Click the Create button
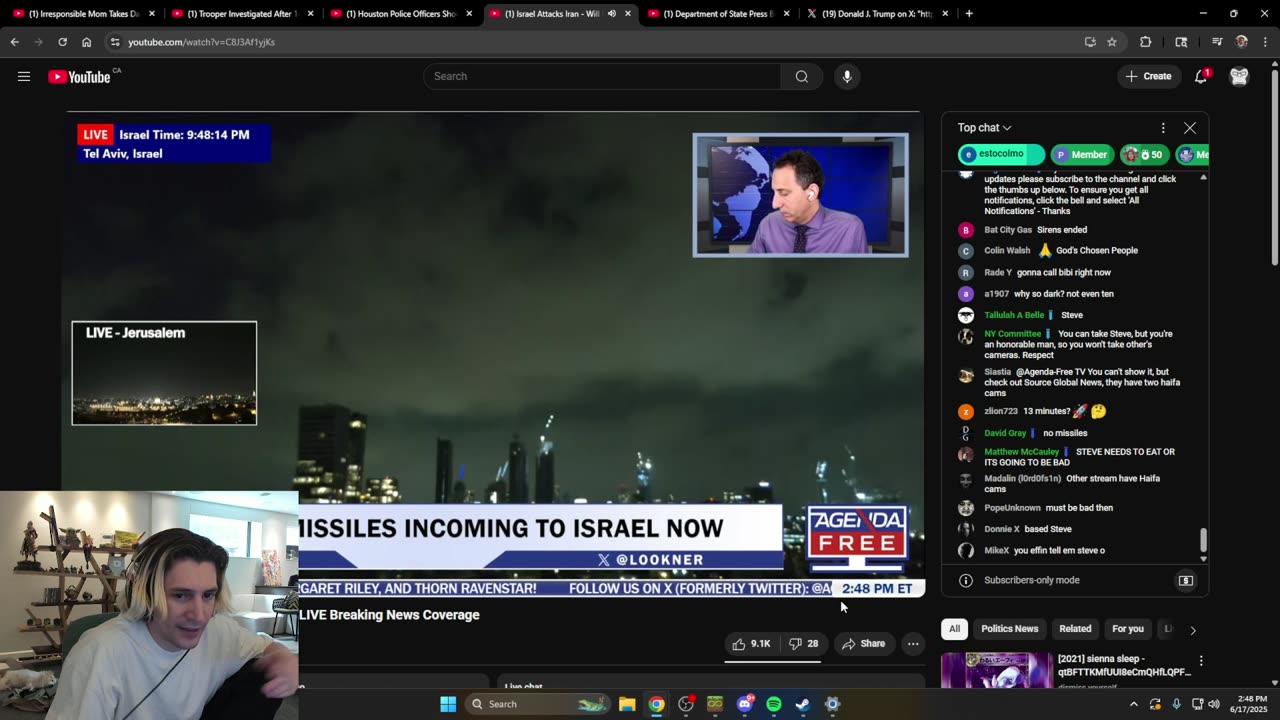Image resolution: width=1280 pixels, height=720 pixels. pos(1148,76)
